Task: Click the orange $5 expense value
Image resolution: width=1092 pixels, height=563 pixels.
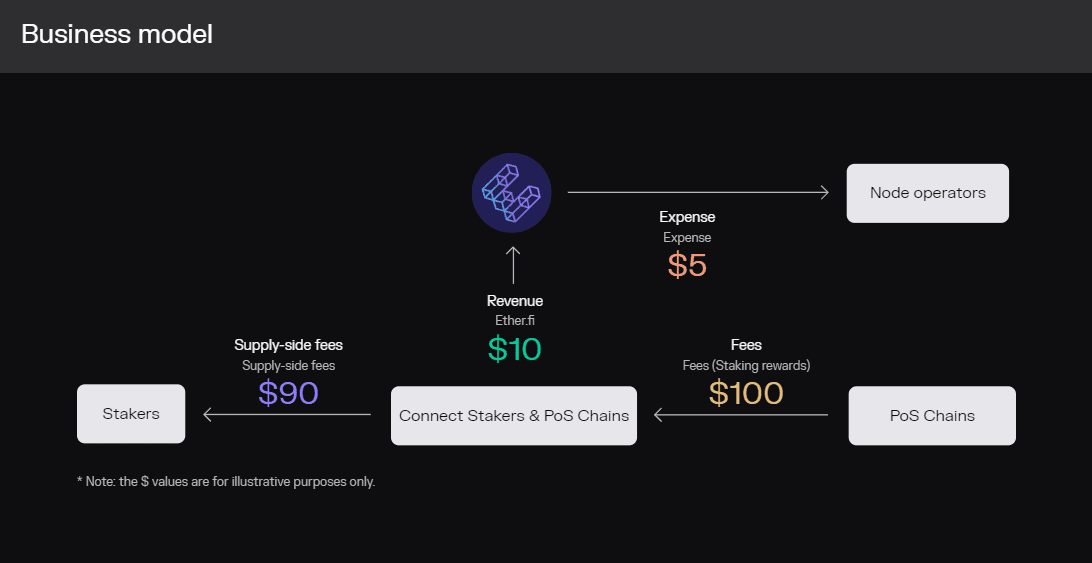Action: pos(687,265)
